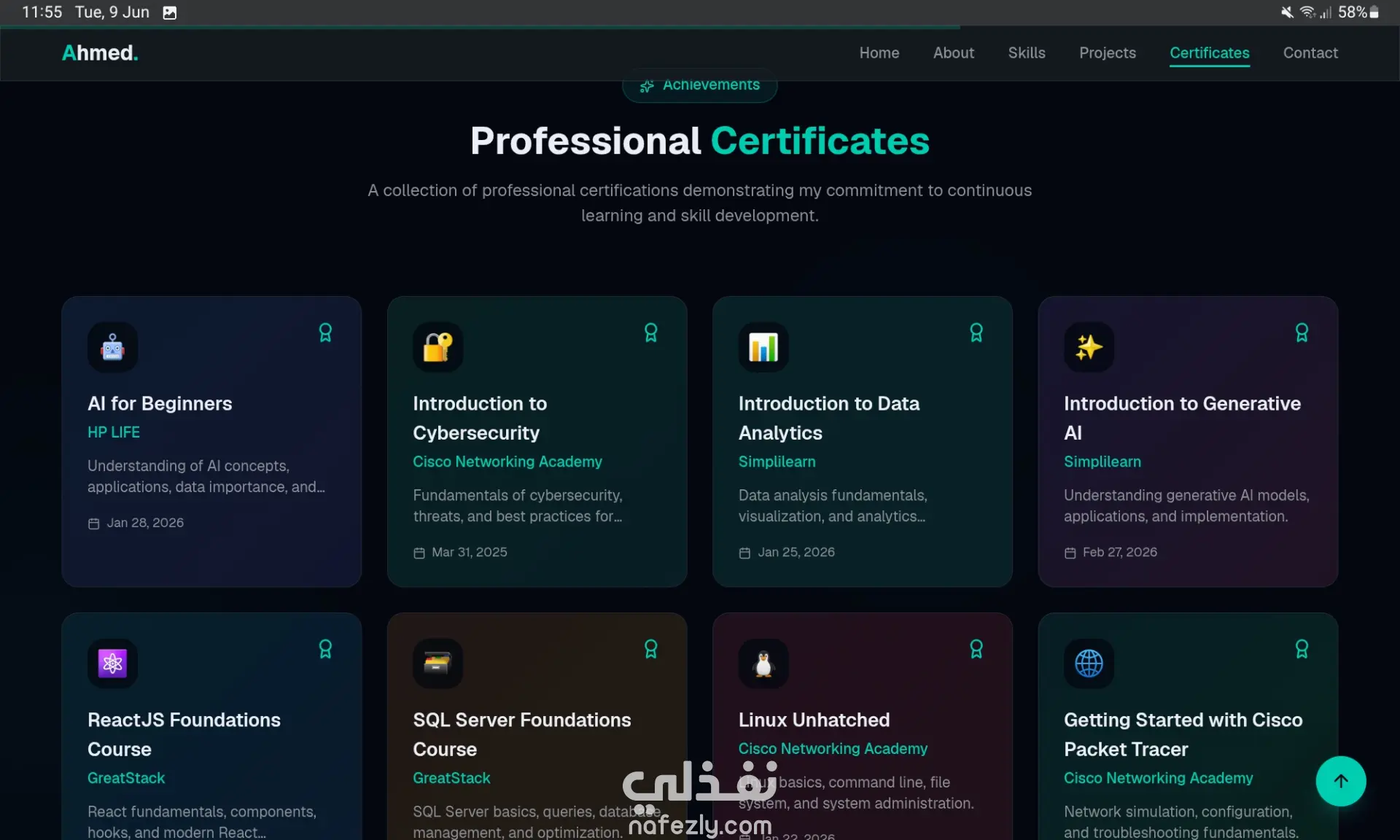
Task: Click Cisco Networking Academy under Linux Unhatched
Action: 833,749
